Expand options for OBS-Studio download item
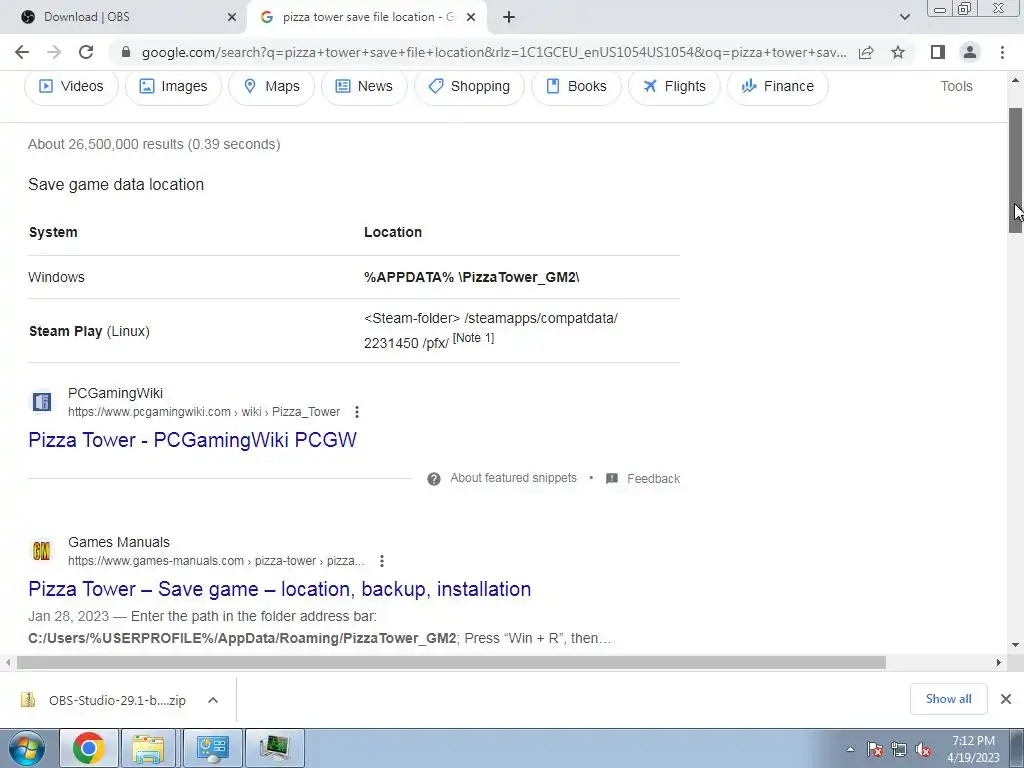The height and width of the screenshot is (768, 1024). 213,700
